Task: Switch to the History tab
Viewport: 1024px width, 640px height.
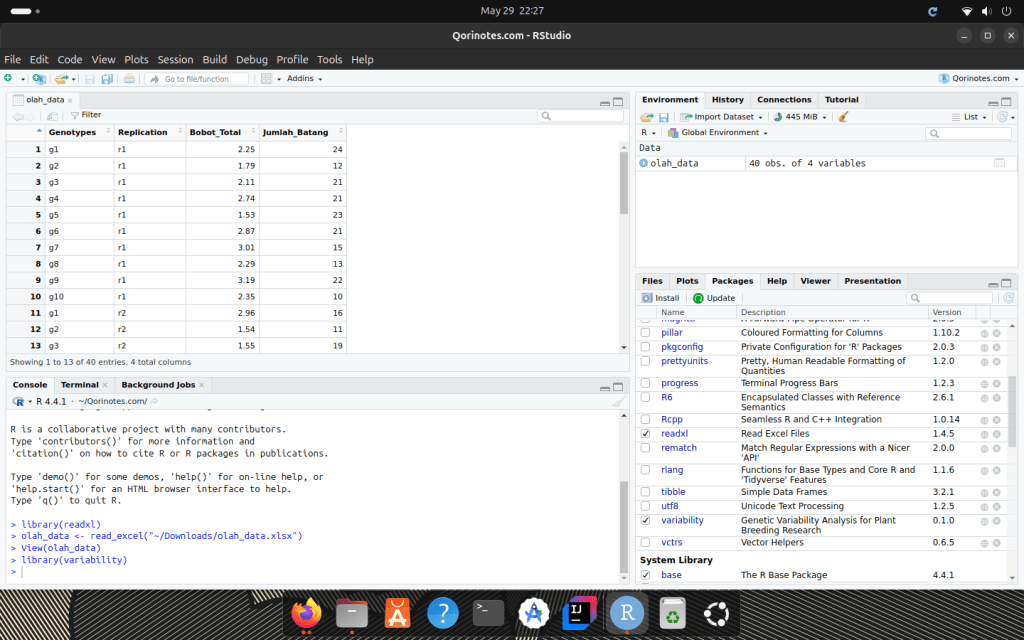Action: (727, 100)
